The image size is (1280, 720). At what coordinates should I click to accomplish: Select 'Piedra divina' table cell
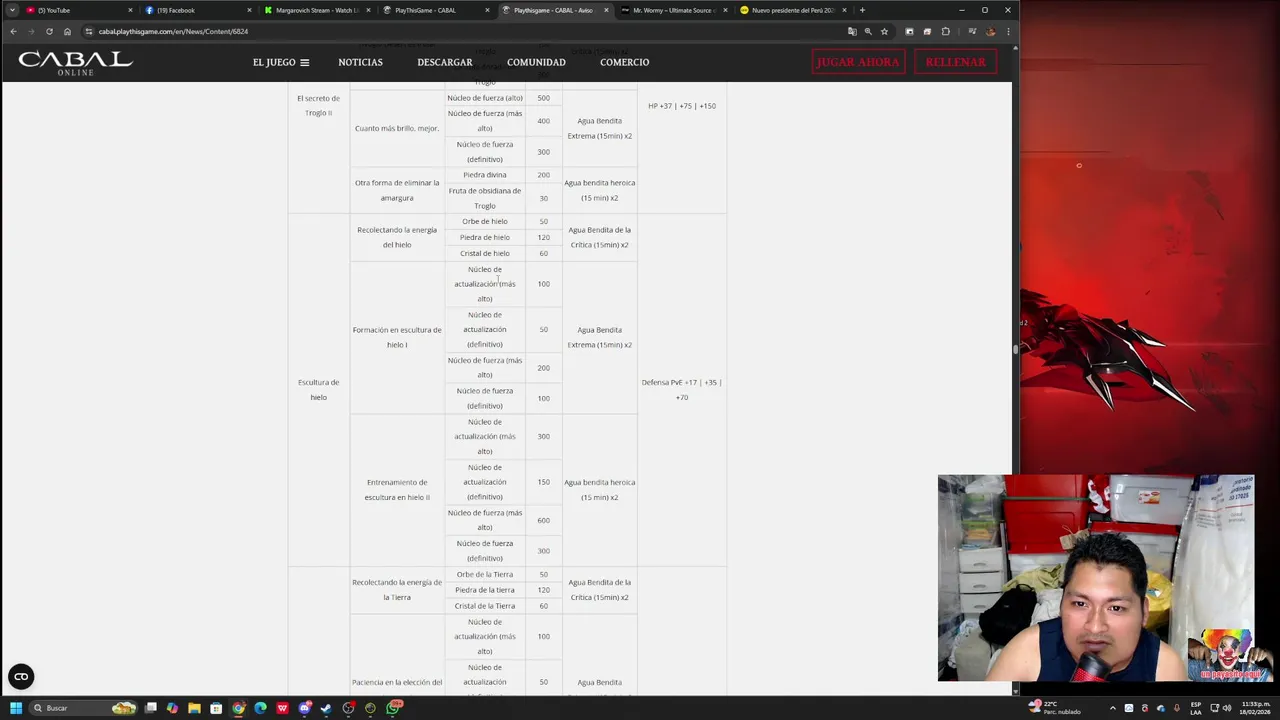point(485,175)
